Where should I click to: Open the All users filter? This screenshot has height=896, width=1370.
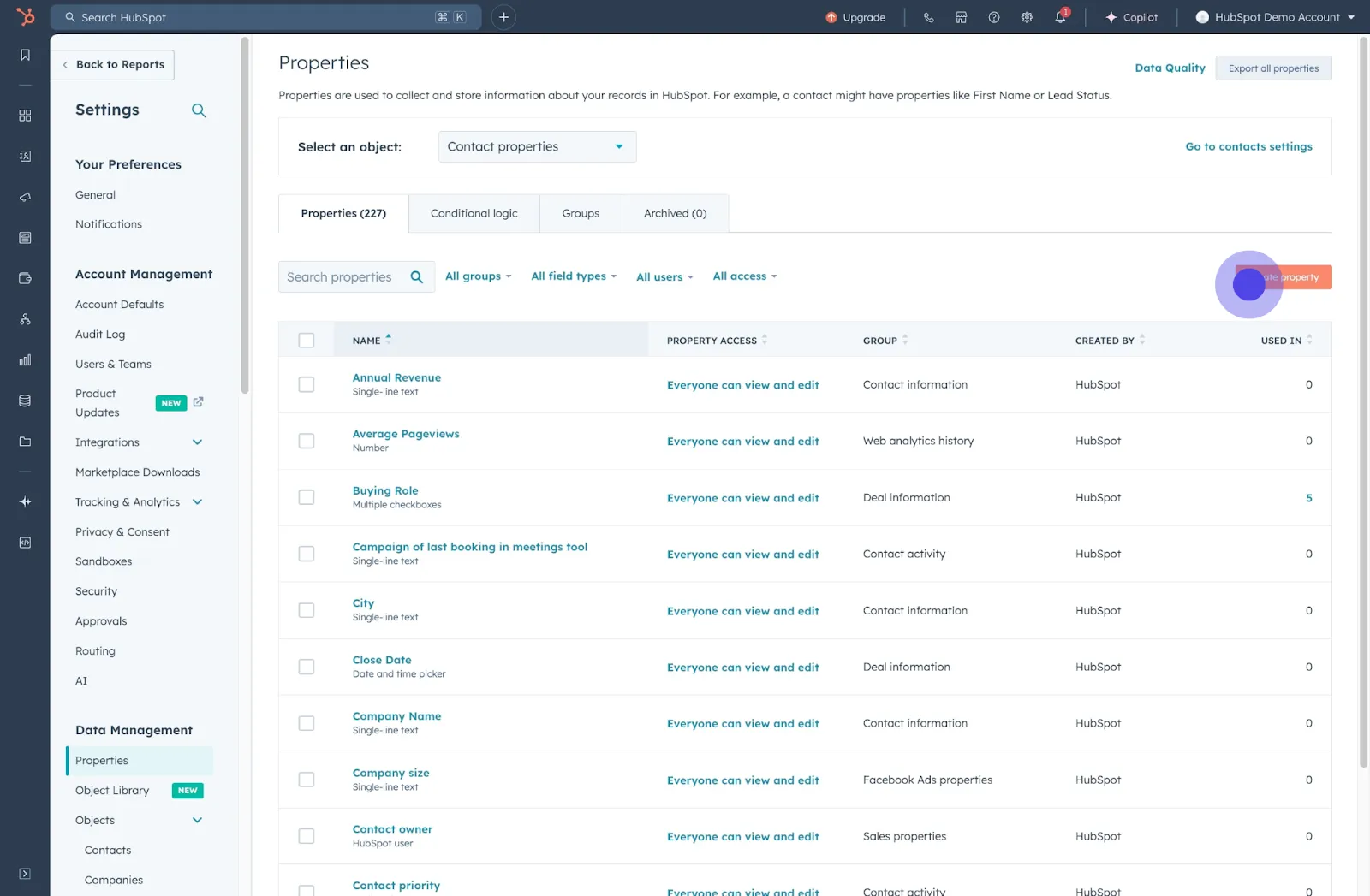pos(664,276)
